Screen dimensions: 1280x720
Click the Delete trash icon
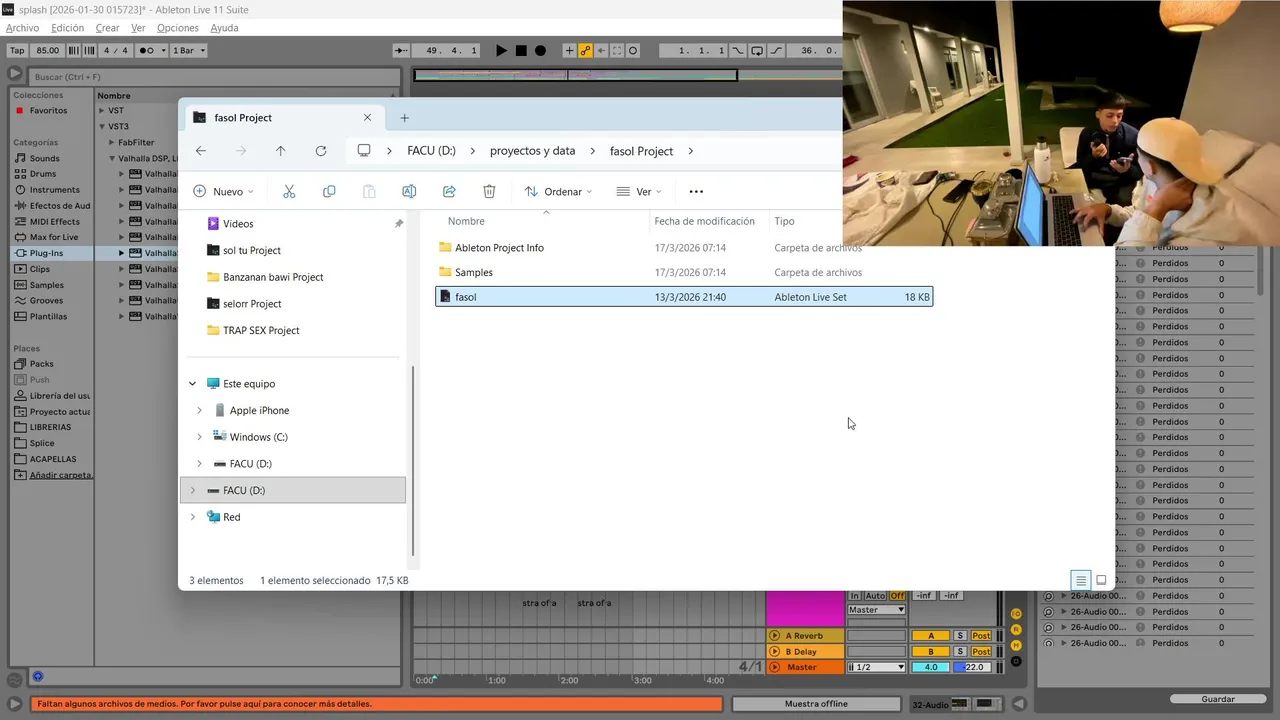489,191
